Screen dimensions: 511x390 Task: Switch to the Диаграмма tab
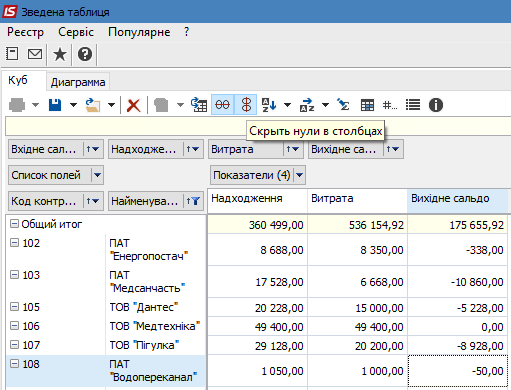click(x=78, y=82)
